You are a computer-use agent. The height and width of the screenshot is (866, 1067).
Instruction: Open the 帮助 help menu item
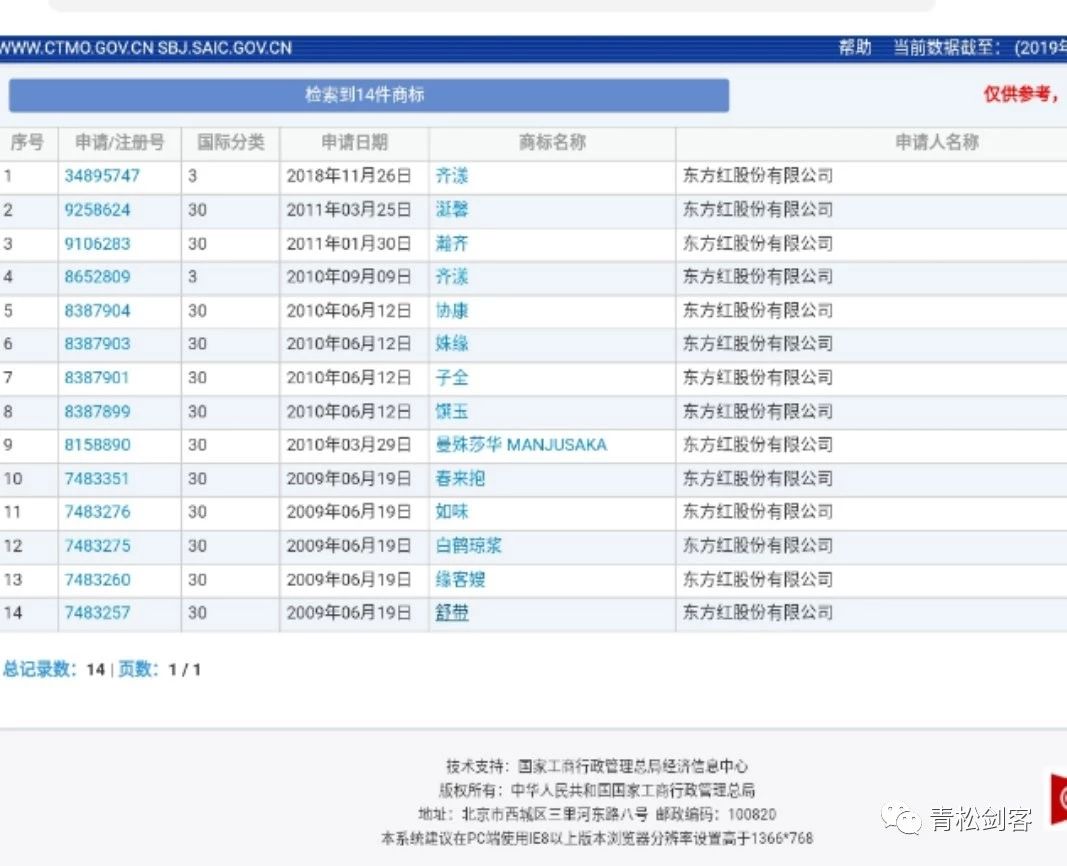tap(855, 48)
